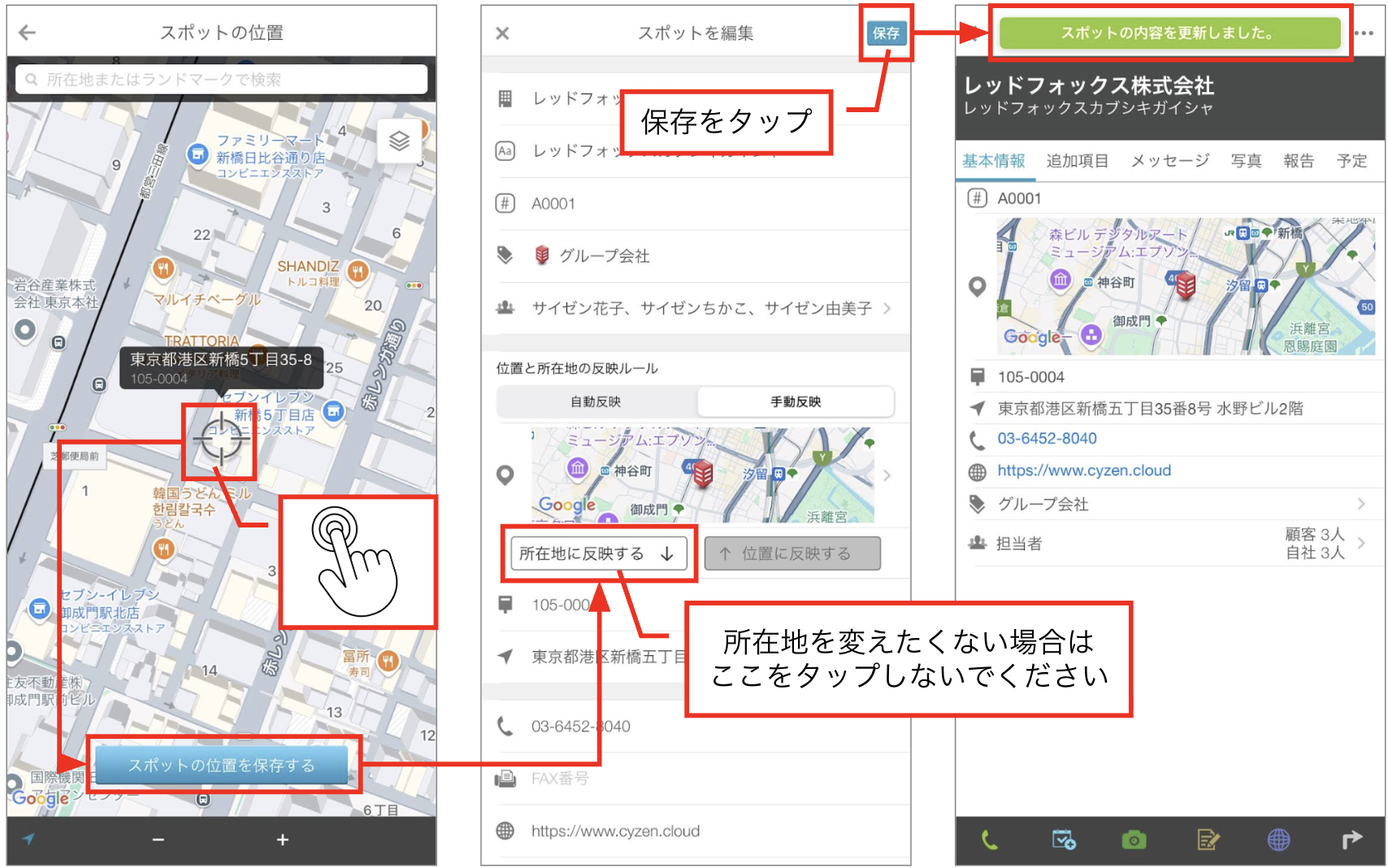Viewport: 1388px width, 868px height.
Task: Select the SHANDIZ restaurant map pin
Action: click(x=358, y=270)
